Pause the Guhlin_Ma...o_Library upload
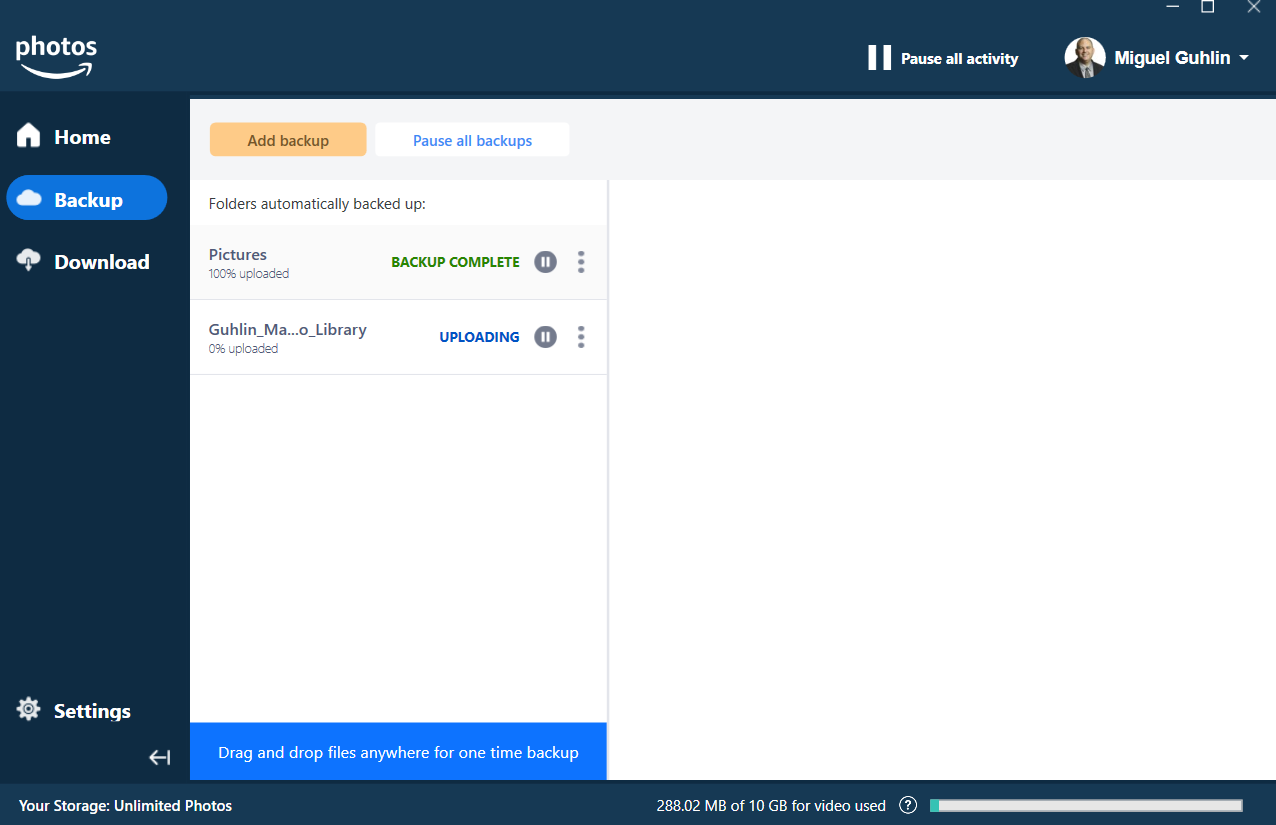 (545, 337)
